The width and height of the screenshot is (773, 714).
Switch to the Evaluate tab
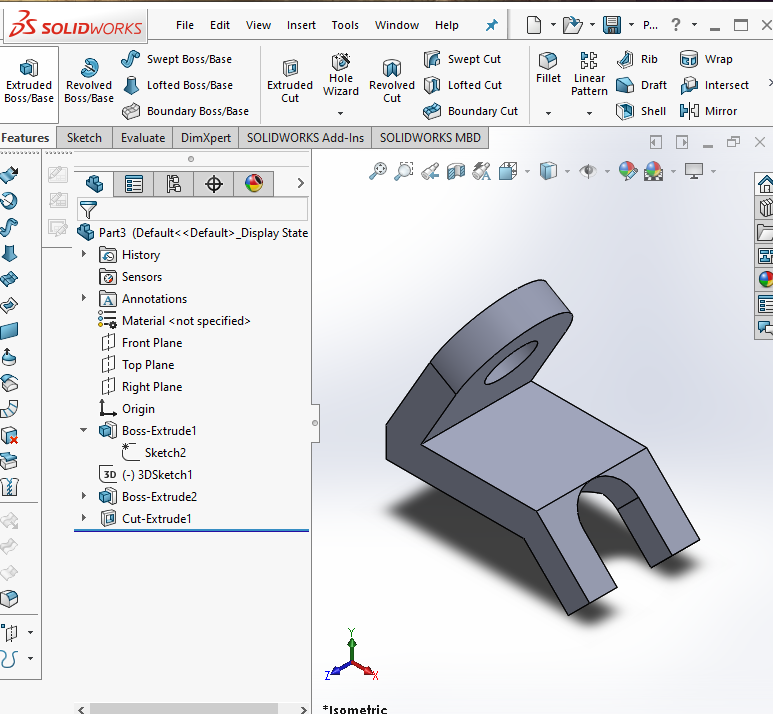pyautogui.click(x=143, y=138)
